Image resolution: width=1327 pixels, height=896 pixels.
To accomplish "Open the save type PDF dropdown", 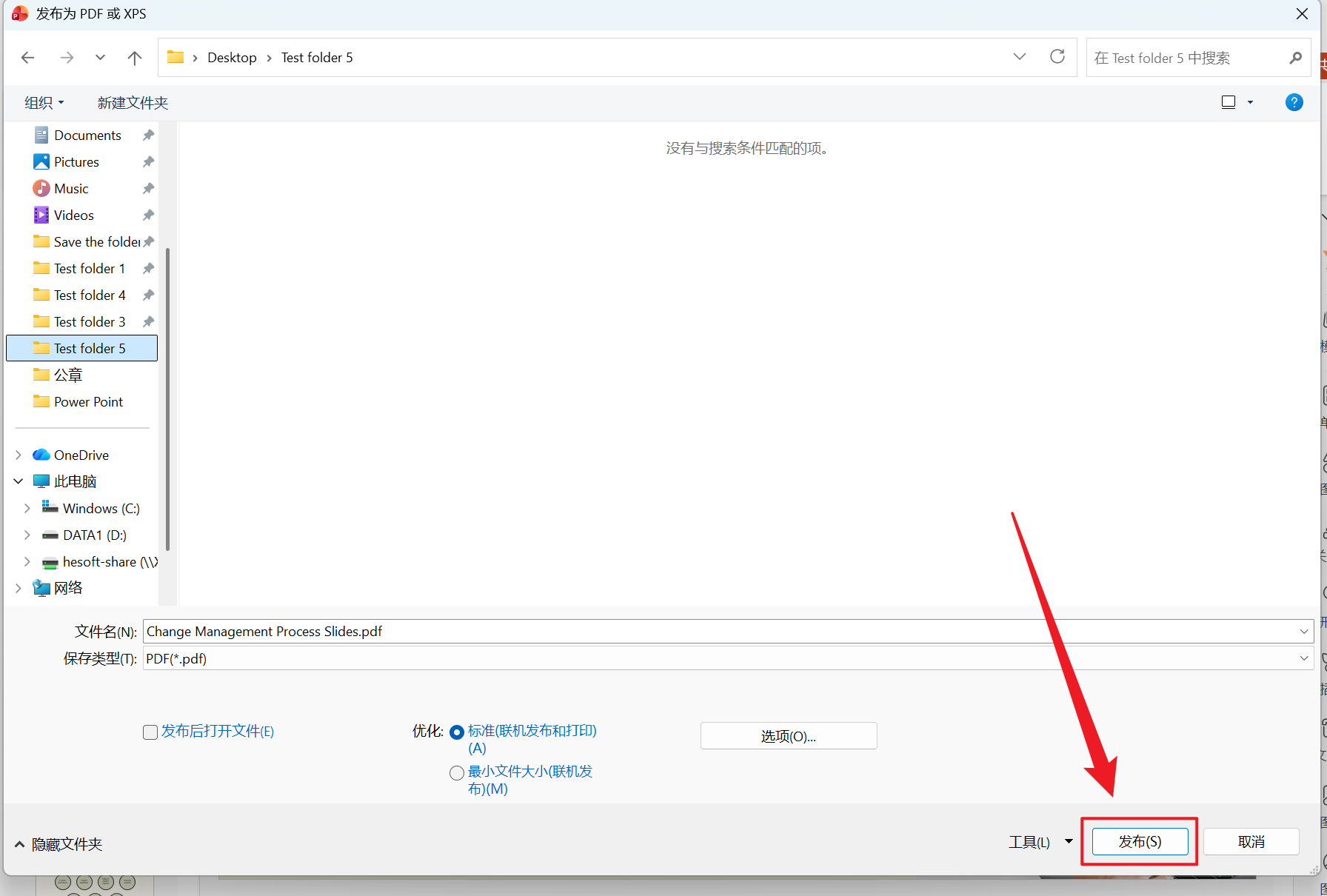I will click(x=1303, y=658).
